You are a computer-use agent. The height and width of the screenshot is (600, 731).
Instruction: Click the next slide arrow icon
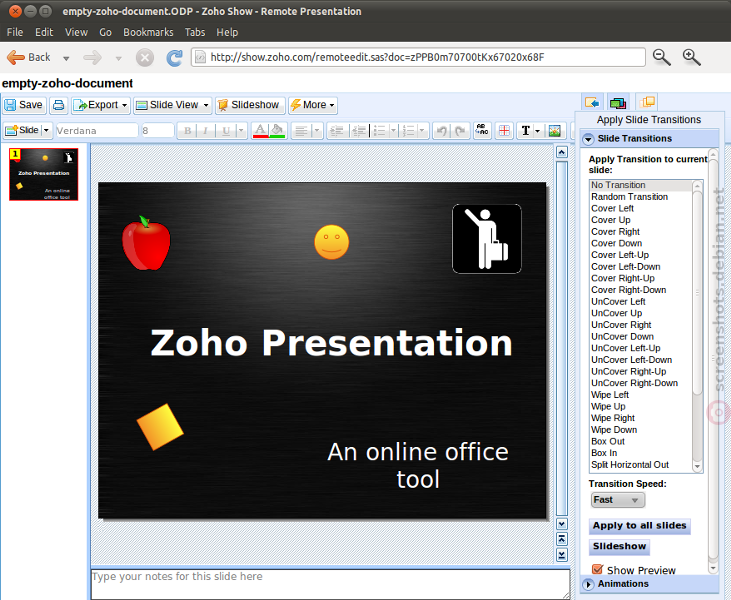click(562, 555)
